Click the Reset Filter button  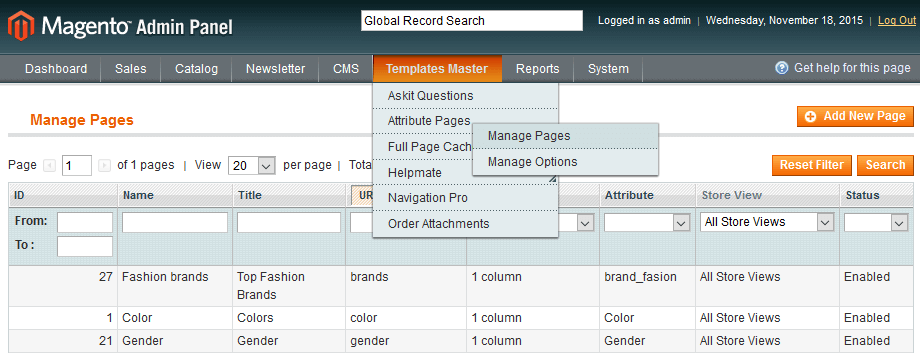click(811, 165)
